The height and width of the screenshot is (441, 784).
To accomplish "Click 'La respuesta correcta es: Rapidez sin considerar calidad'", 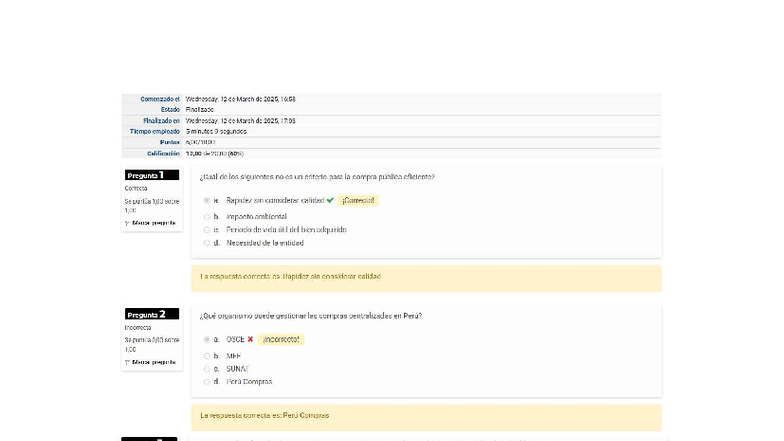I will tap(290, 276).
